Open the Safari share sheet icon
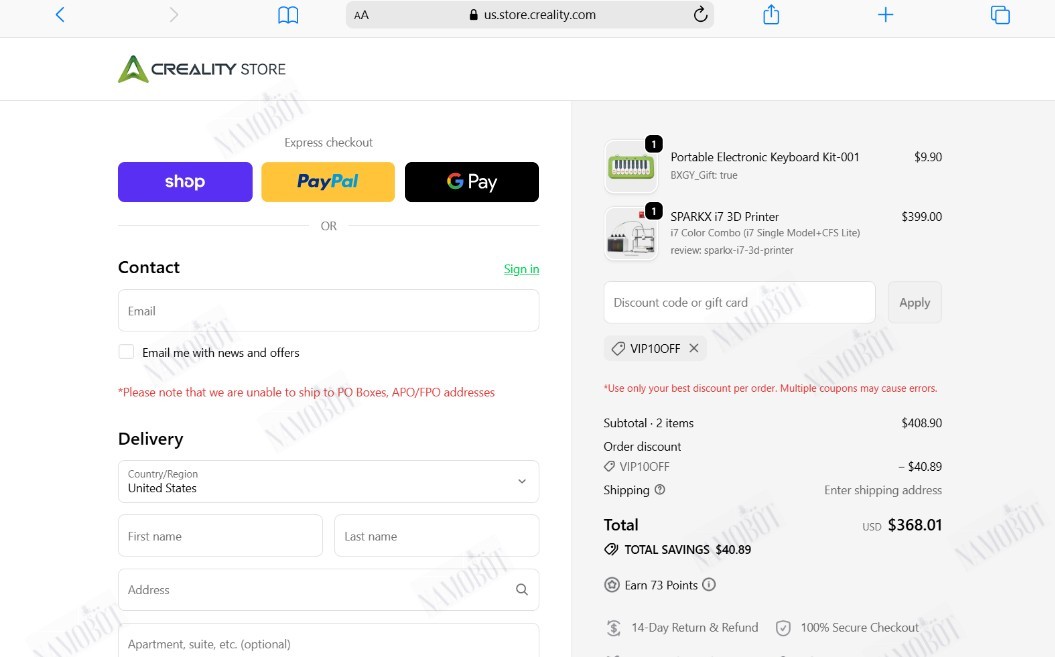Screen dimensions: 1055x657 pyautogui.click(x=771, y=14)
